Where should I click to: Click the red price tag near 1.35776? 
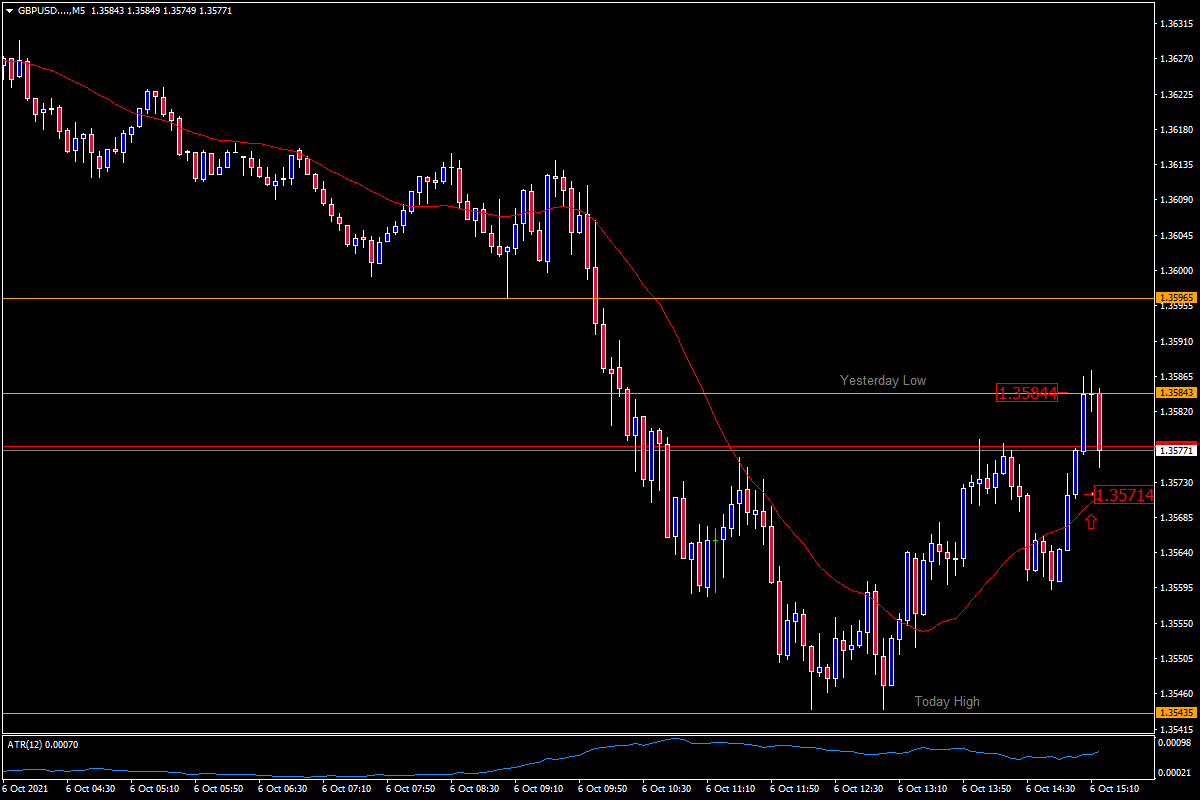tap(1176, 444)
